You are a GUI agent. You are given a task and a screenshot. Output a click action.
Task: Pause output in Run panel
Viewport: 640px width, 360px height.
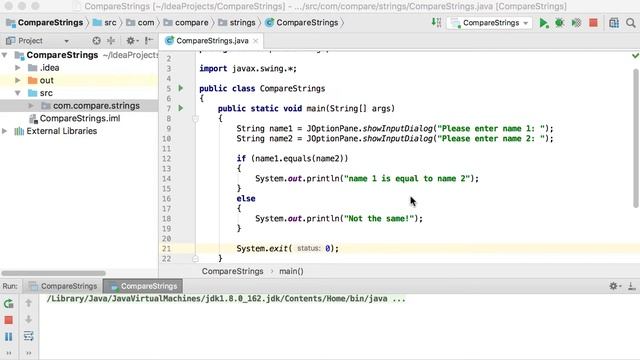[9, 337]
